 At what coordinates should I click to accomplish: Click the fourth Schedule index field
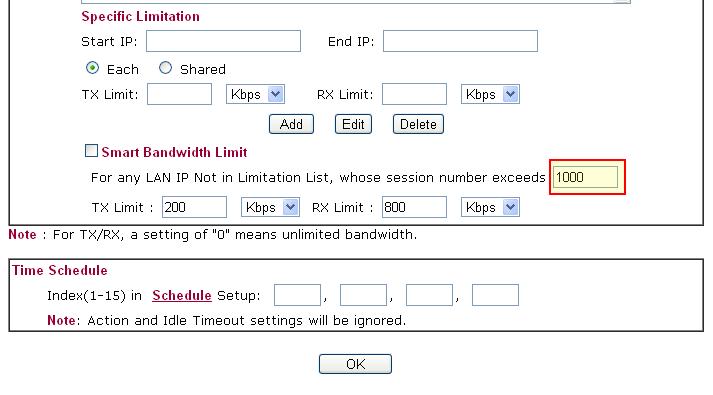point(495,295)
